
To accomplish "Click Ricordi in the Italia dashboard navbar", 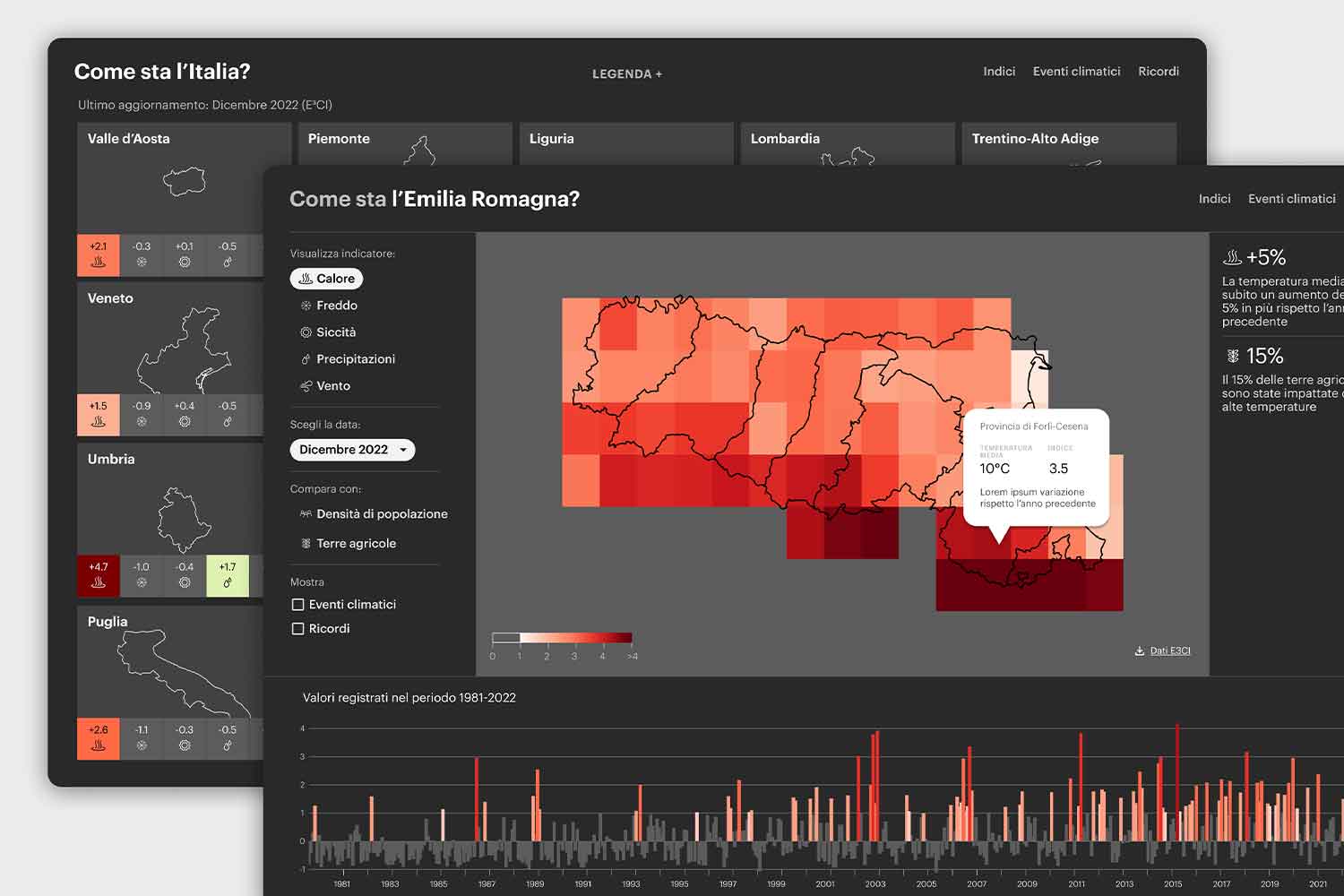I will coord(1158,71).
